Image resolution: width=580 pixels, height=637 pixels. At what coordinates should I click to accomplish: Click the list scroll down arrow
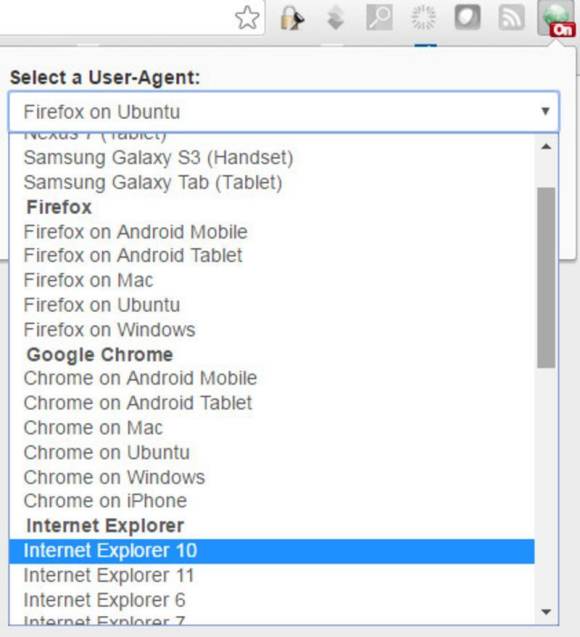546,612
